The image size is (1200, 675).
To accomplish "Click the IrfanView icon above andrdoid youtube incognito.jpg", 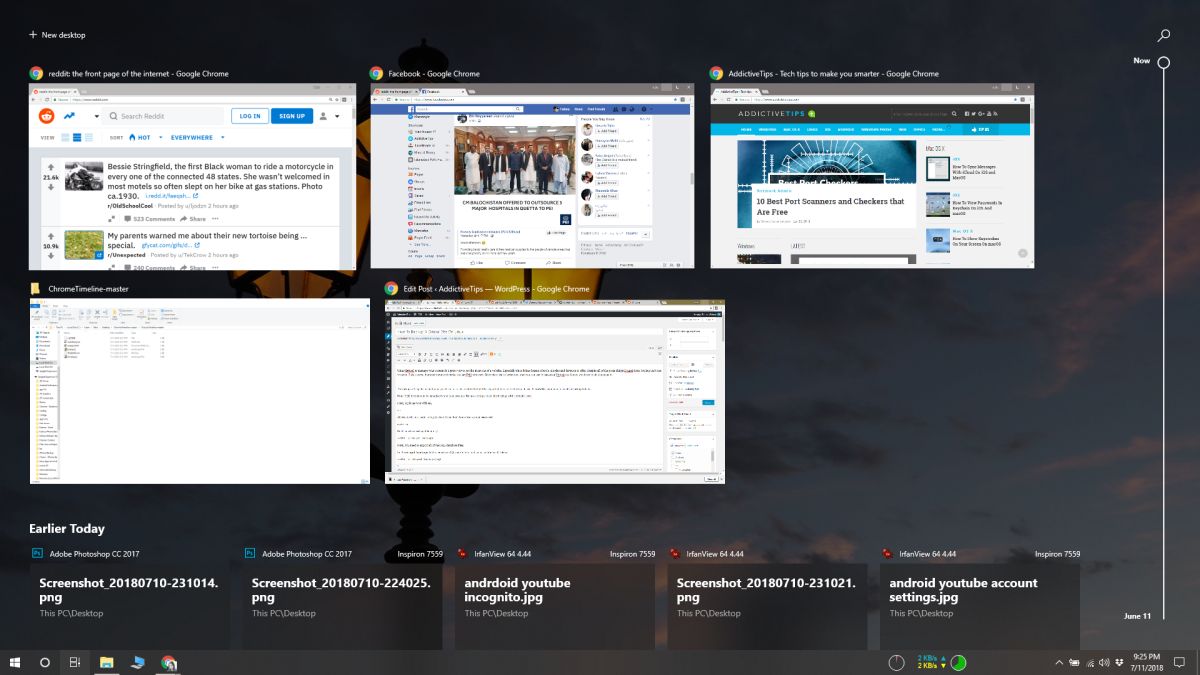I will pyautogui.click(x=462, y=553).
